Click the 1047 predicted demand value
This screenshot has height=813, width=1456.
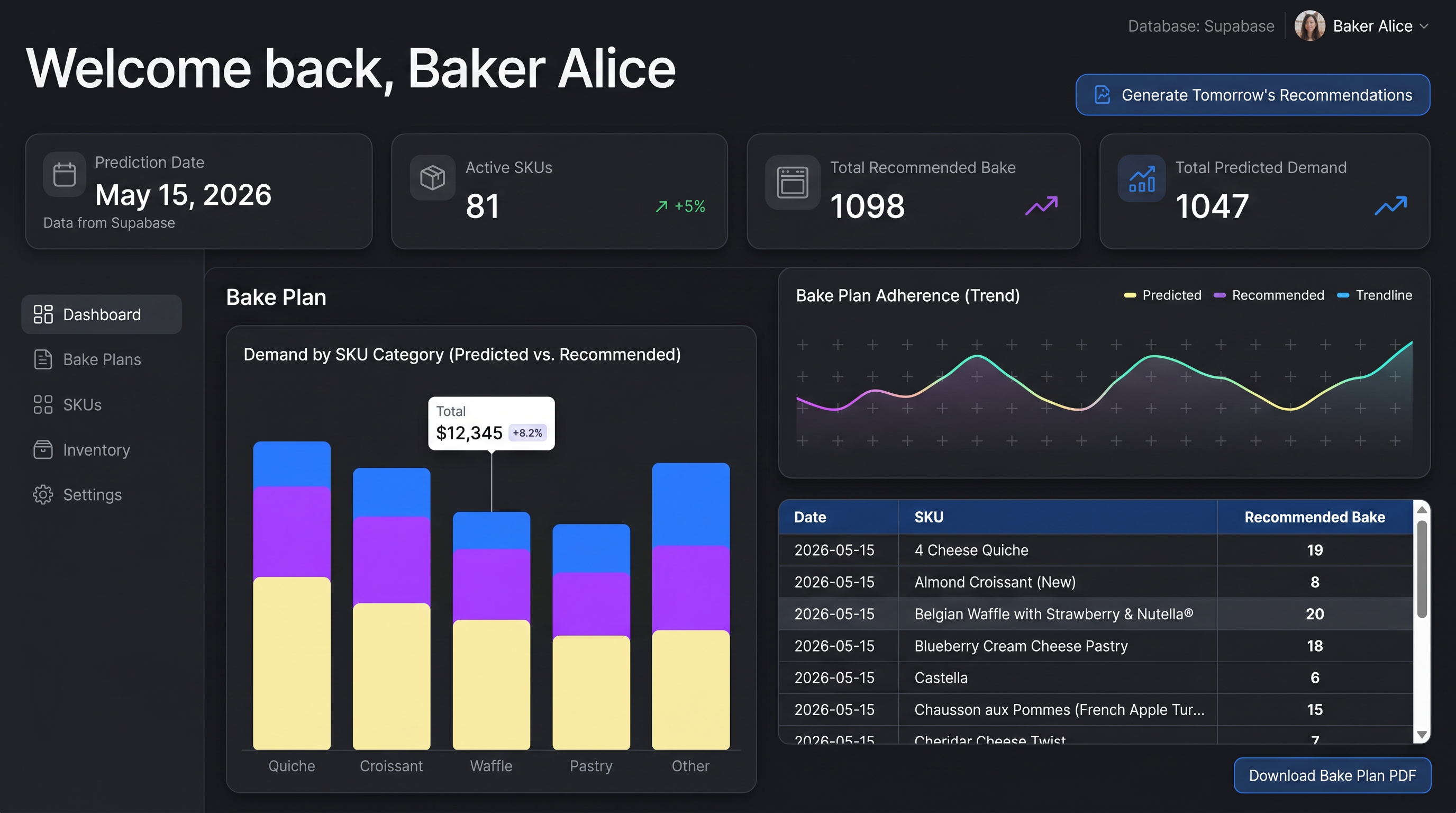tap(1212, 205)
